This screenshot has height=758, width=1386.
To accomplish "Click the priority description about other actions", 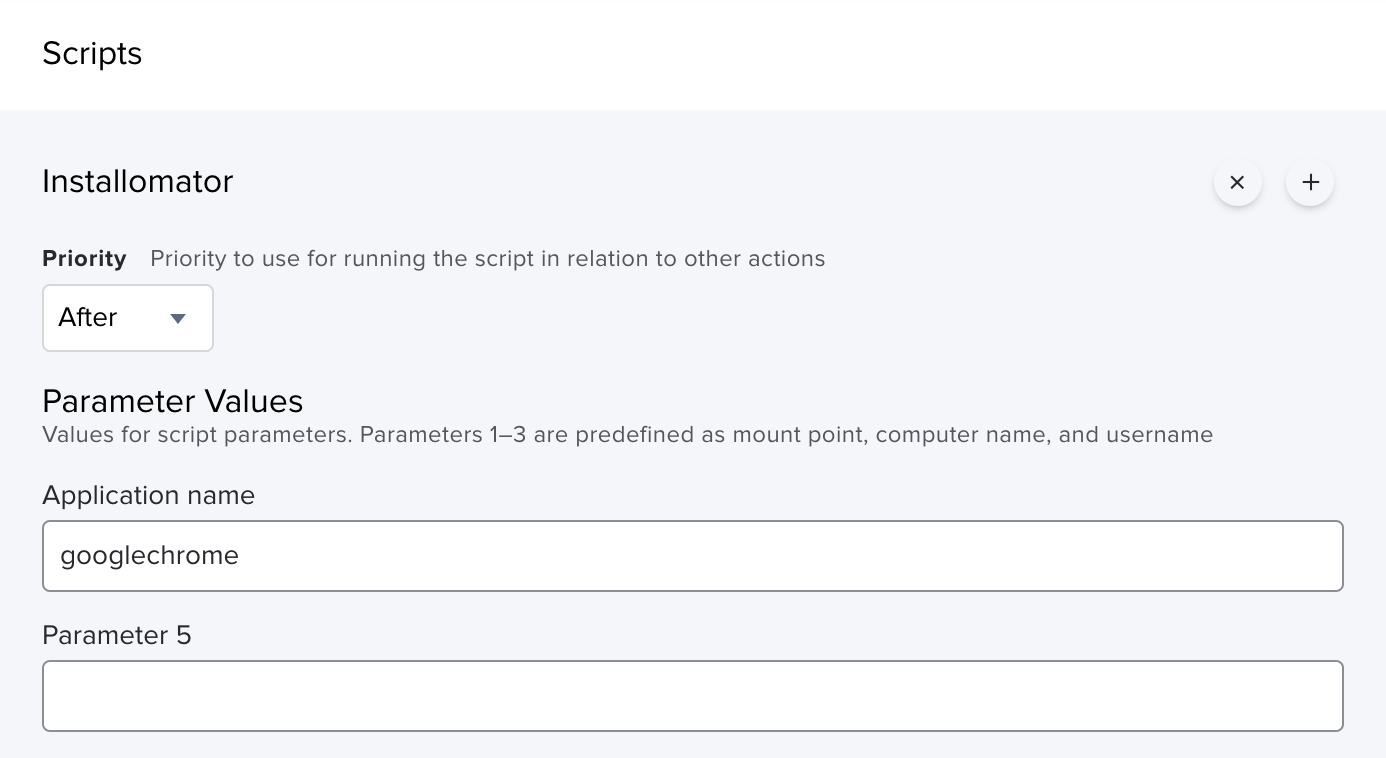I will [x=488, y=259].
